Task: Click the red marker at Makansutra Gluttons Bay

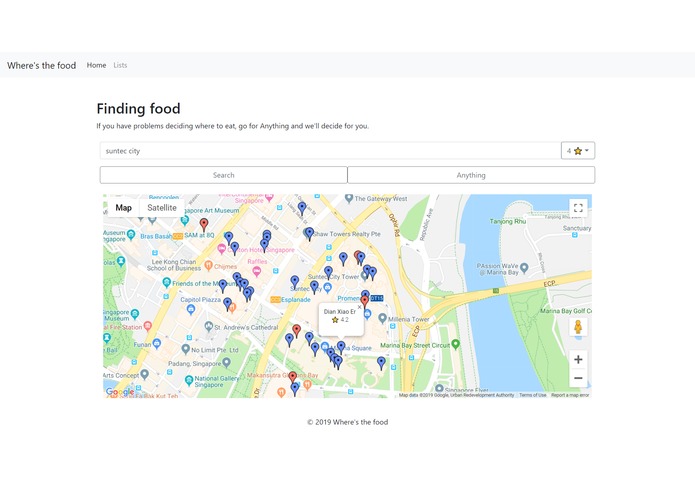Action: 293,377
